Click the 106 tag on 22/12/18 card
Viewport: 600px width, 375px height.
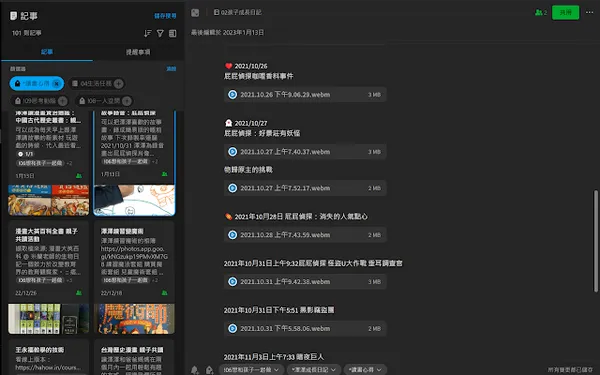click(x=126, y=280)
